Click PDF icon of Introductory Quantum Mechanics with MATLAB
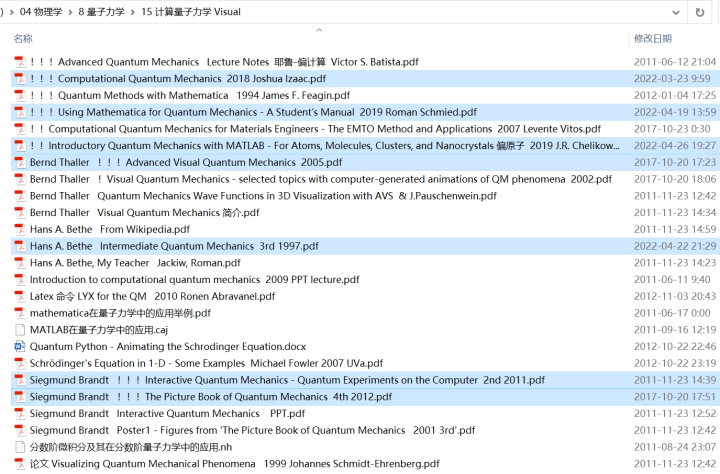 20,146
